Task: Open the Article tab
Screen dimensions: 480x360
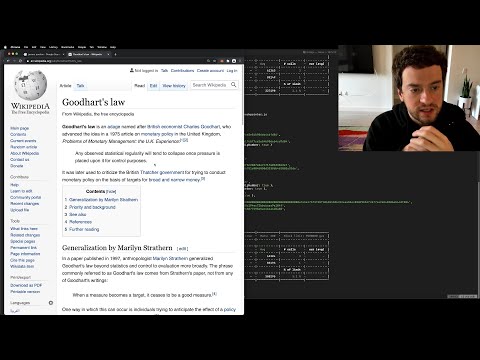Action: 65,86
